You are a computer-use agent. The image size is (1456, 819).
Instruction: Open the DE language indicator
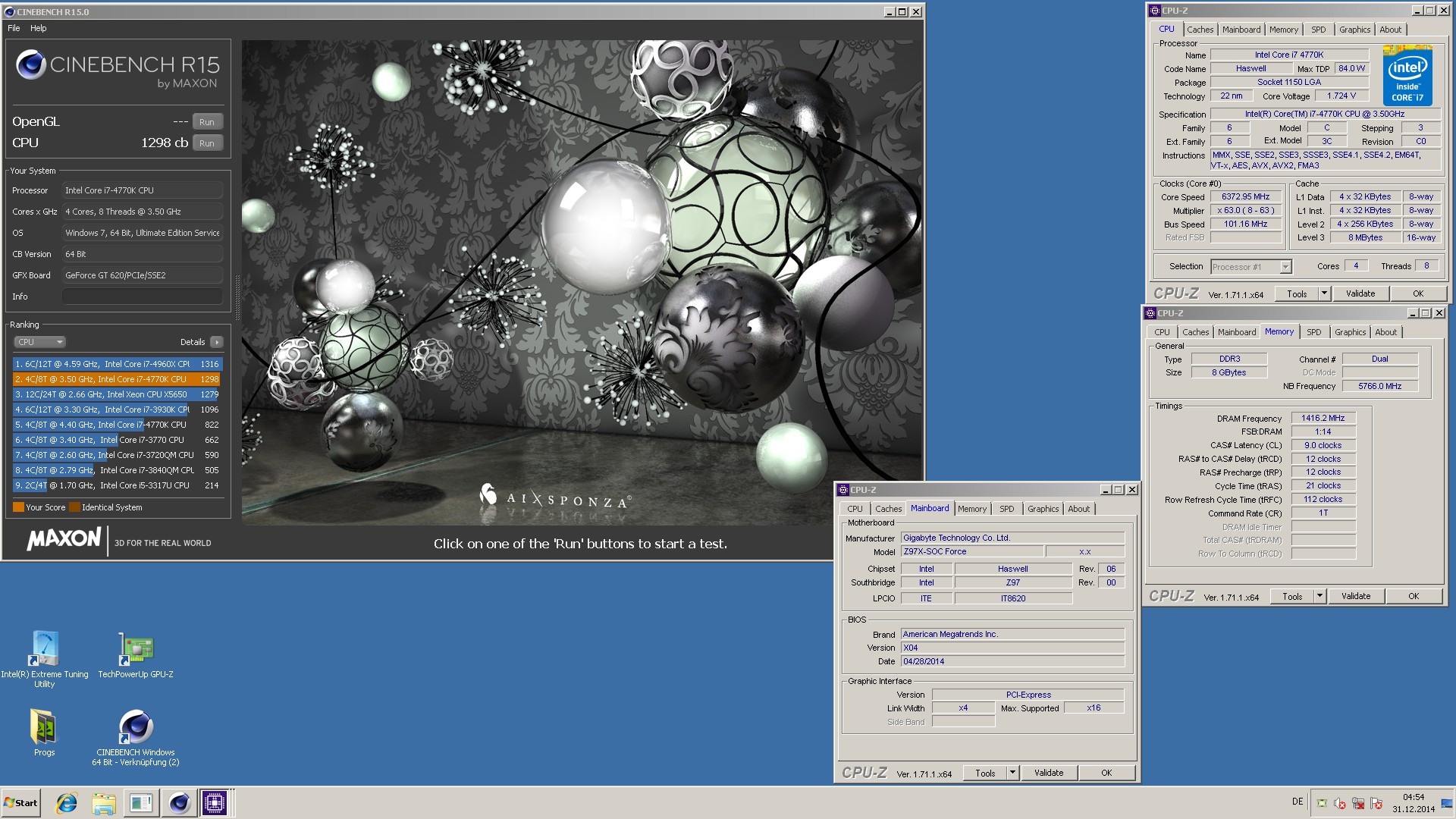coord(1298,802)
